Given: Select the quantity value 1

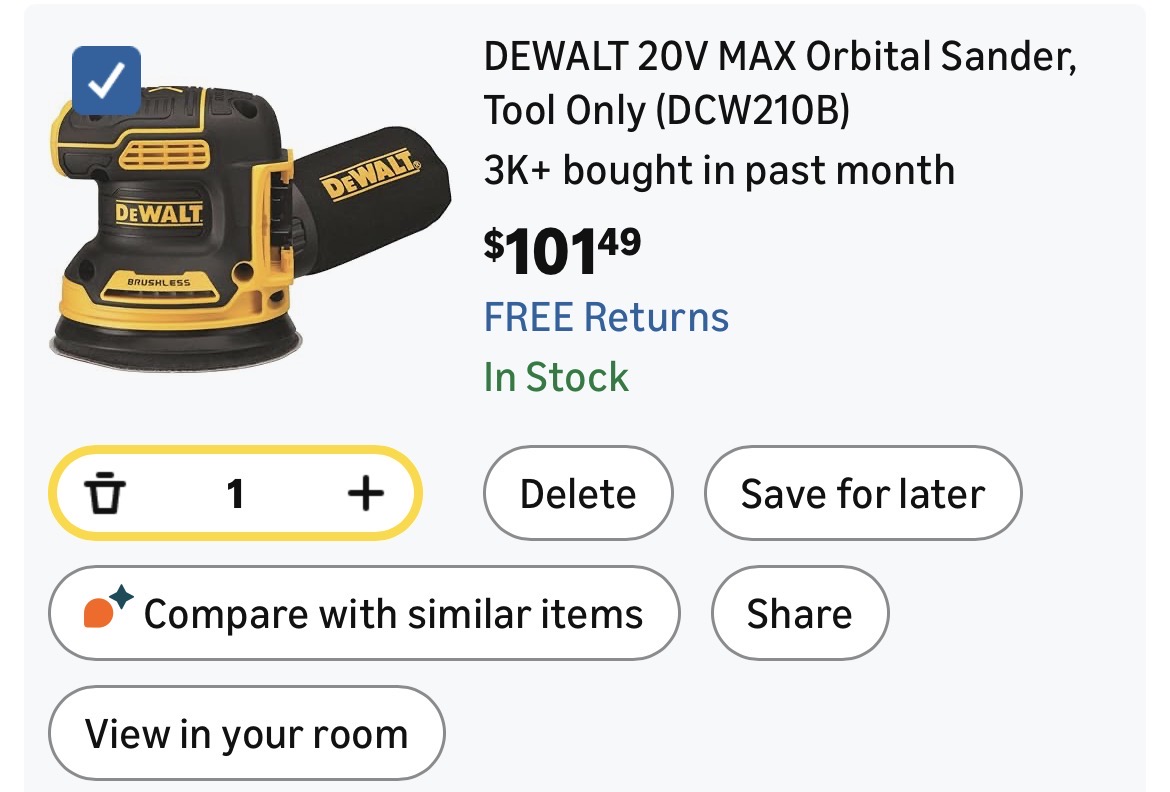Looking at the screenshot, I should pyautogui.click(x=235, y=493).
